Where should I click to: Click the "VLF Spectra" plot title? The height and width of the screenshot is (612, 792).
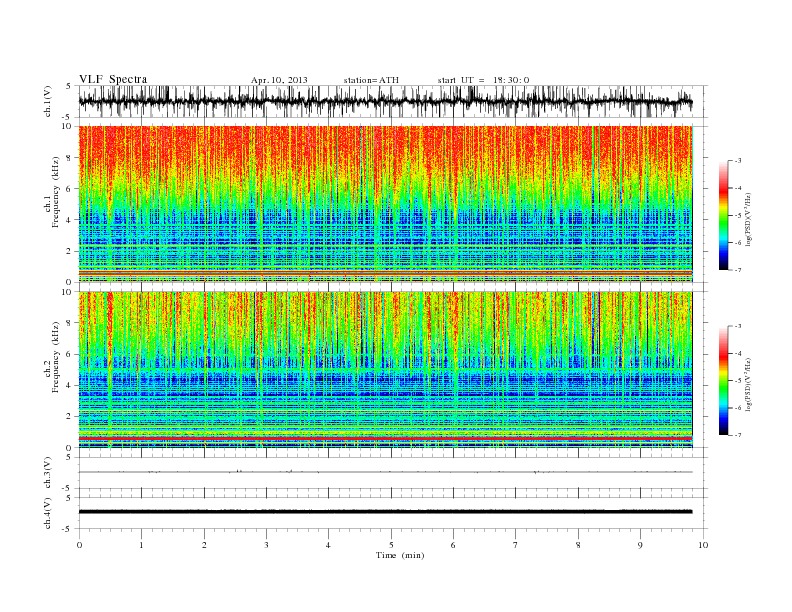pyautogui.click(x=113, y=79)
